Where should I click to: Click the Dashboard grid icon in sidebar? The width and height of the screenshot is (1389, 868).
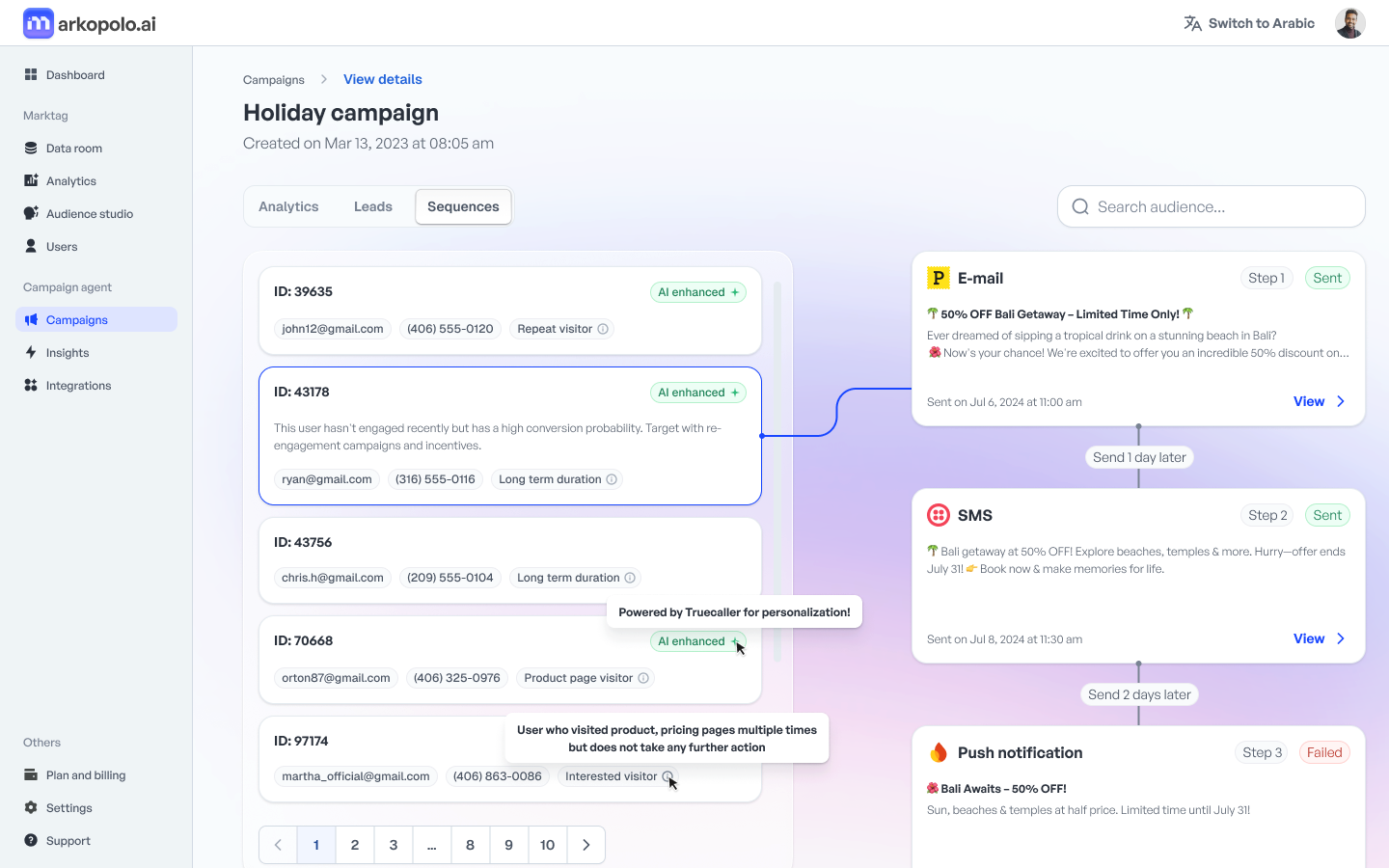click(x=31, y=74)
